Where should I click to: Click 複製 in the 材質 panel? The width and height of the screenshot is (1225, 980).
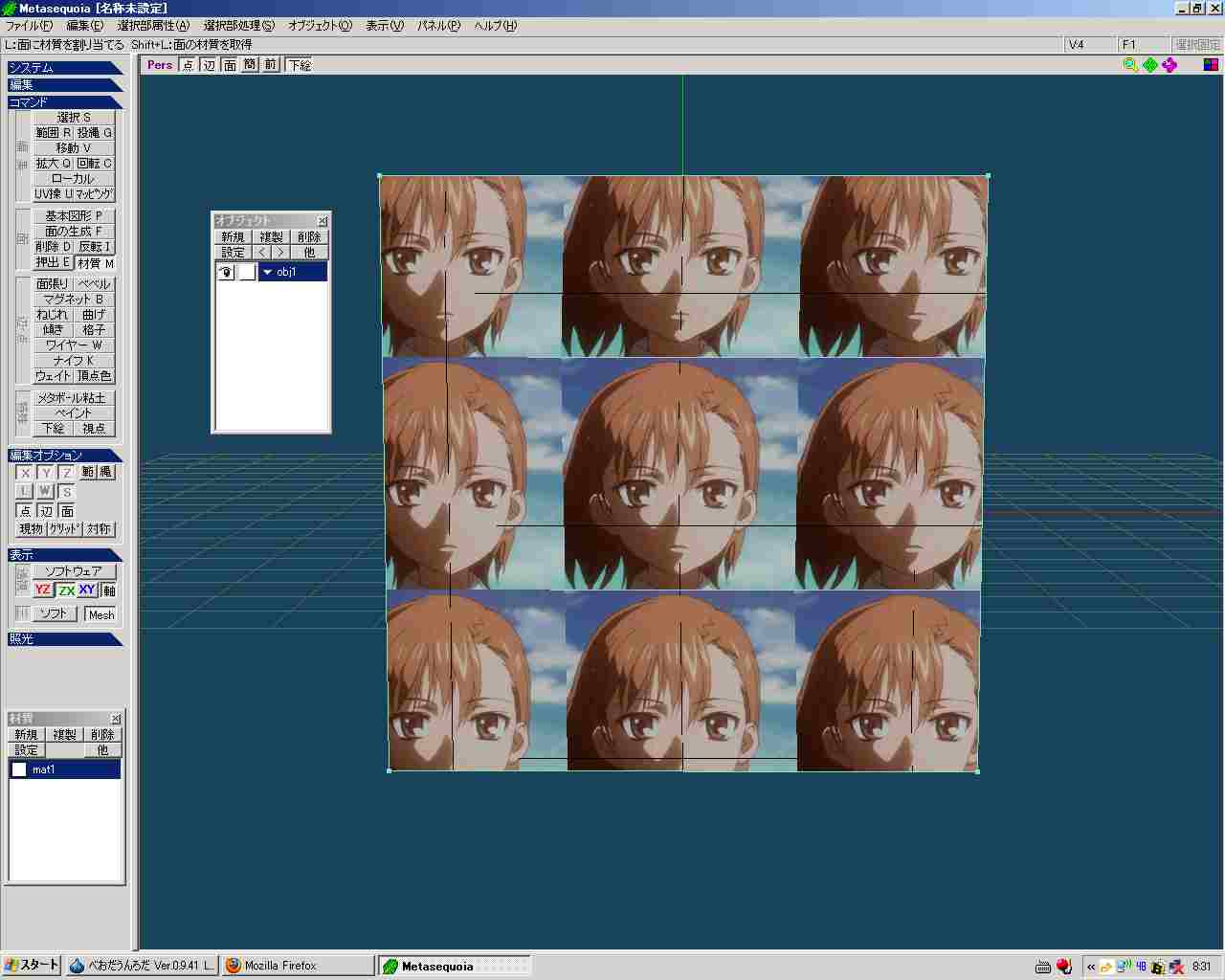pos(64,735)
